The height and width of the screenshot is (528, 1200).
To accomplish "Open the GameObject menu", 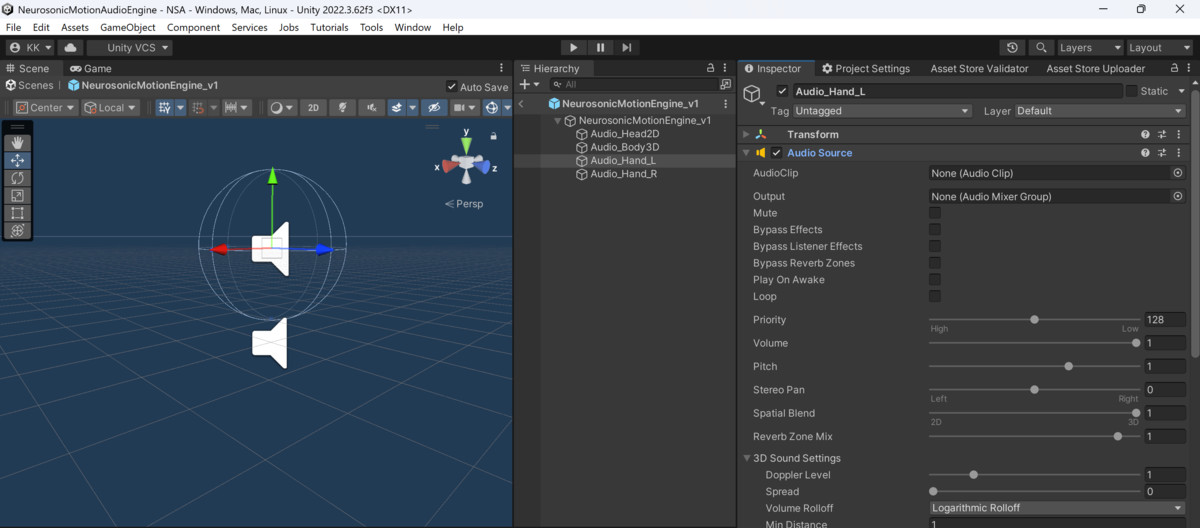I will (x=128, y=27).
